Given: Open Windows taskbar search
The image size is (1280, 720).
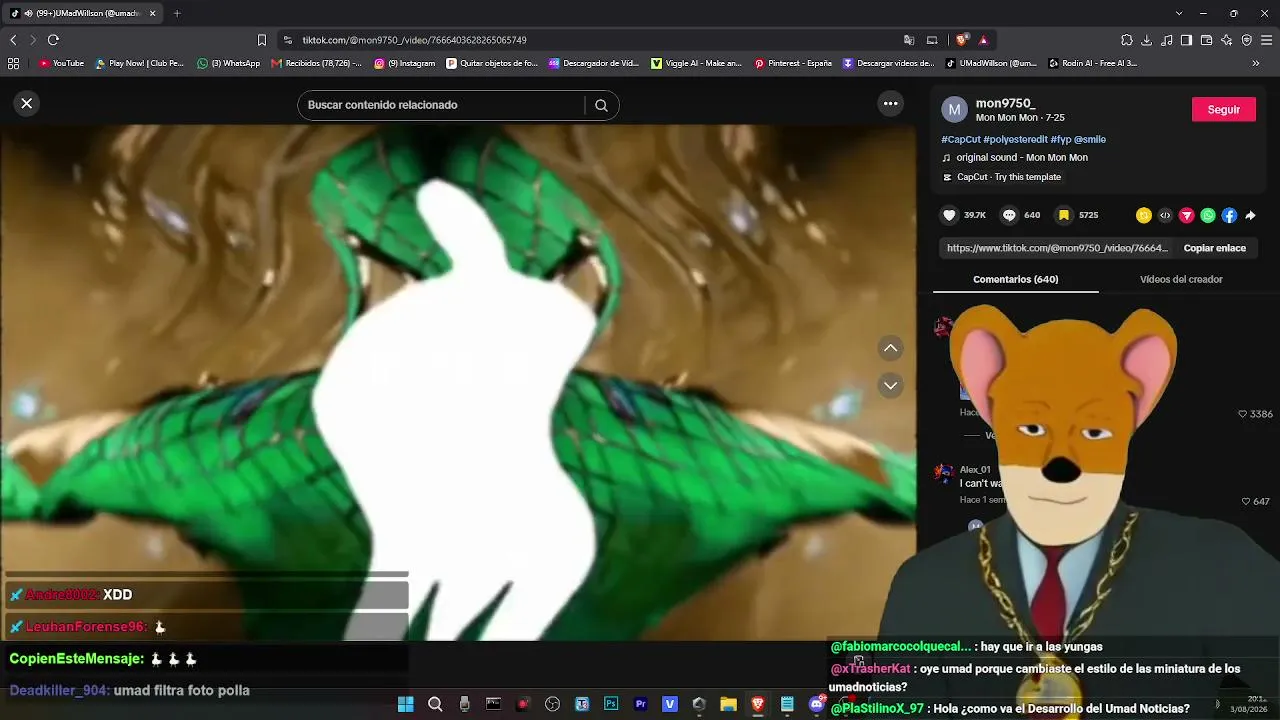Looking at the screenshot, I should pyautogui.click(x=435, y=704).
